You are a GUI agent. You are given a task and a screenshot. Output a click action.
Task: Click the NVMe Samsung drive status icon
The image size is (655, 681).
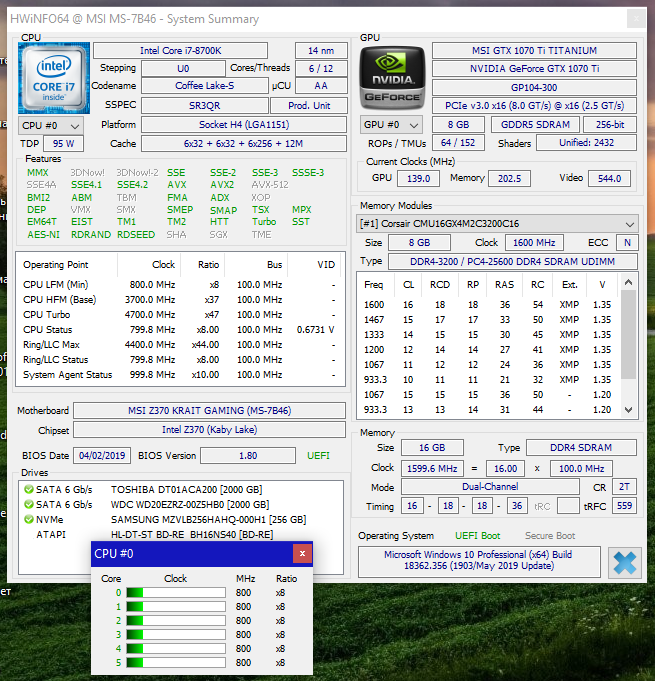[29, 519]
